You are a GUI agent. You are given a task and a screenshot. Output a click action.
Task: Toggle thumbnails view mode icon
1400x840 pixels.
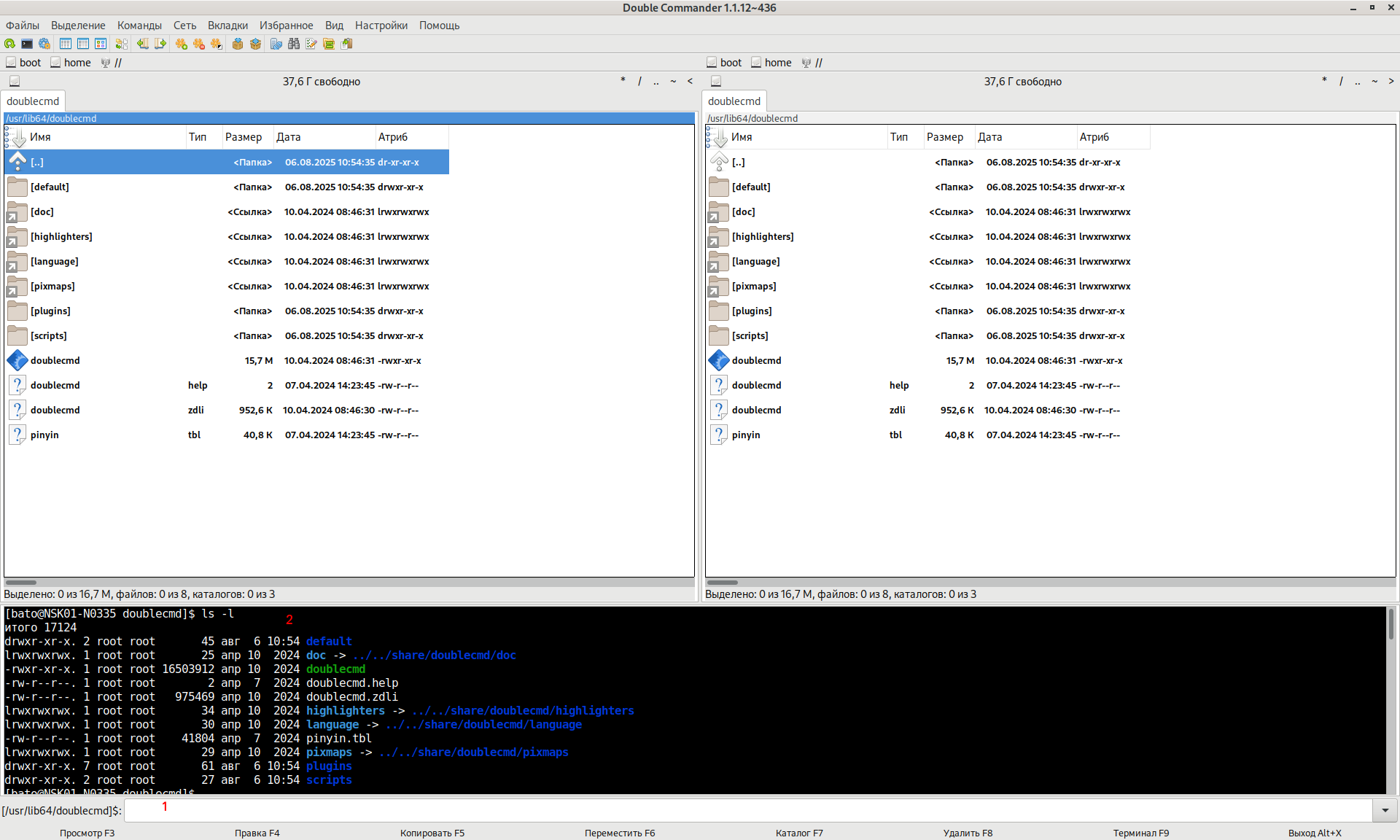101,44
